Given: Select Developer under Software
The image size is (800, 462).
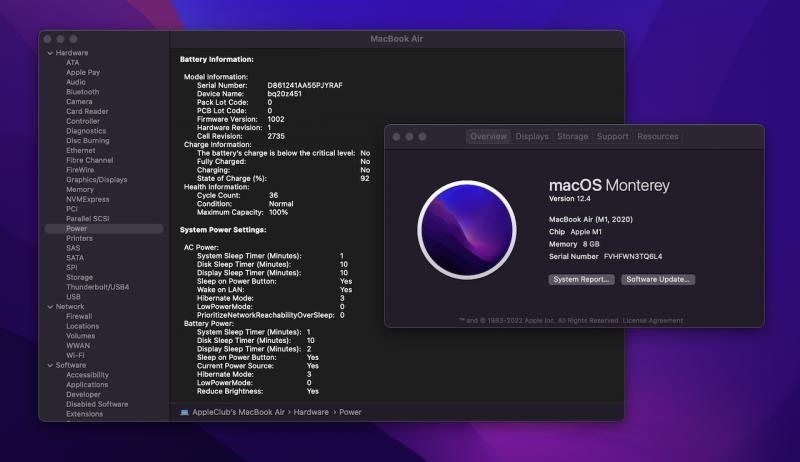Looking at the screenshot, I should pos(83,395).
